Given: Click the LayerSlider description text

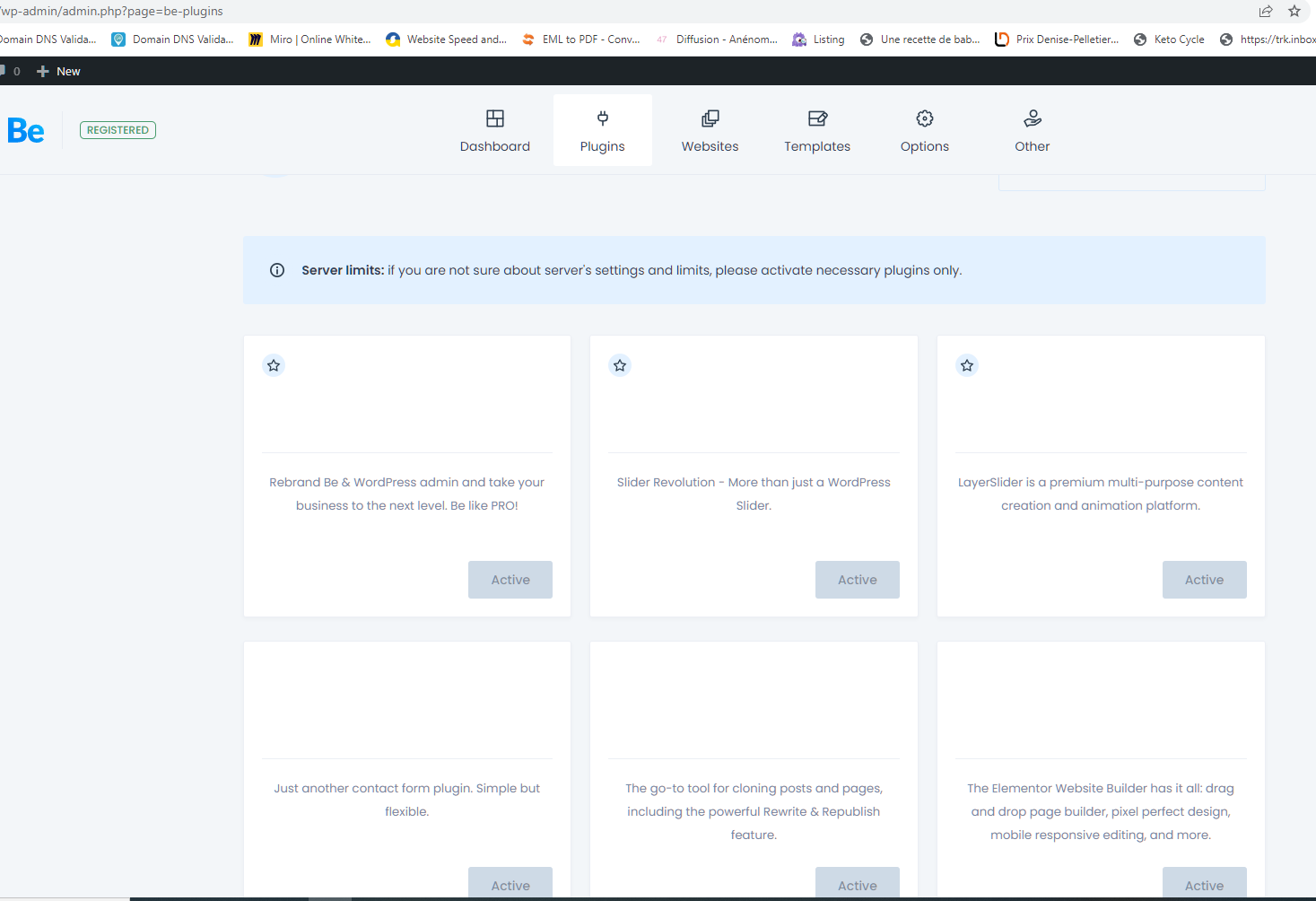Looking at the screenshot, I should tap(1101, 494).
